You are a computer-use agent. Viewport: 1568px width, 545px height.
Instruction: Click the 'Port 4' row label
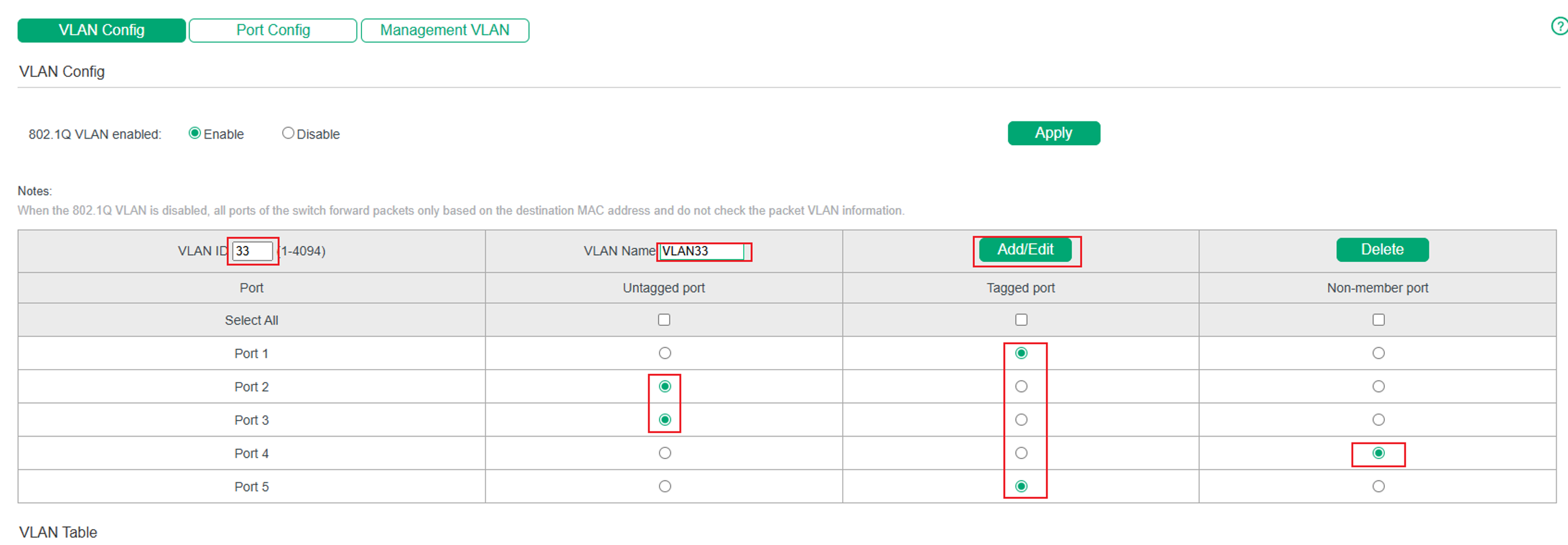[251, 454]
